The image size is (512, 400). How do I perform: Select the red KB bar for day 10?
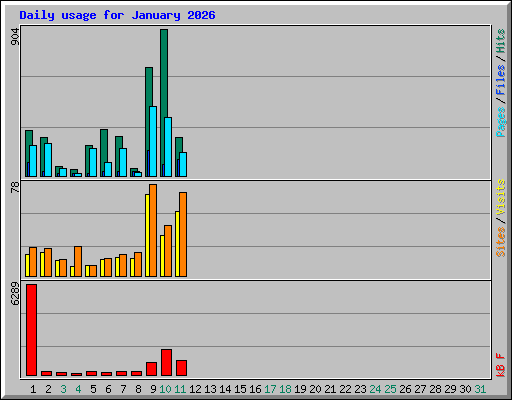click(x=166, y=363)
